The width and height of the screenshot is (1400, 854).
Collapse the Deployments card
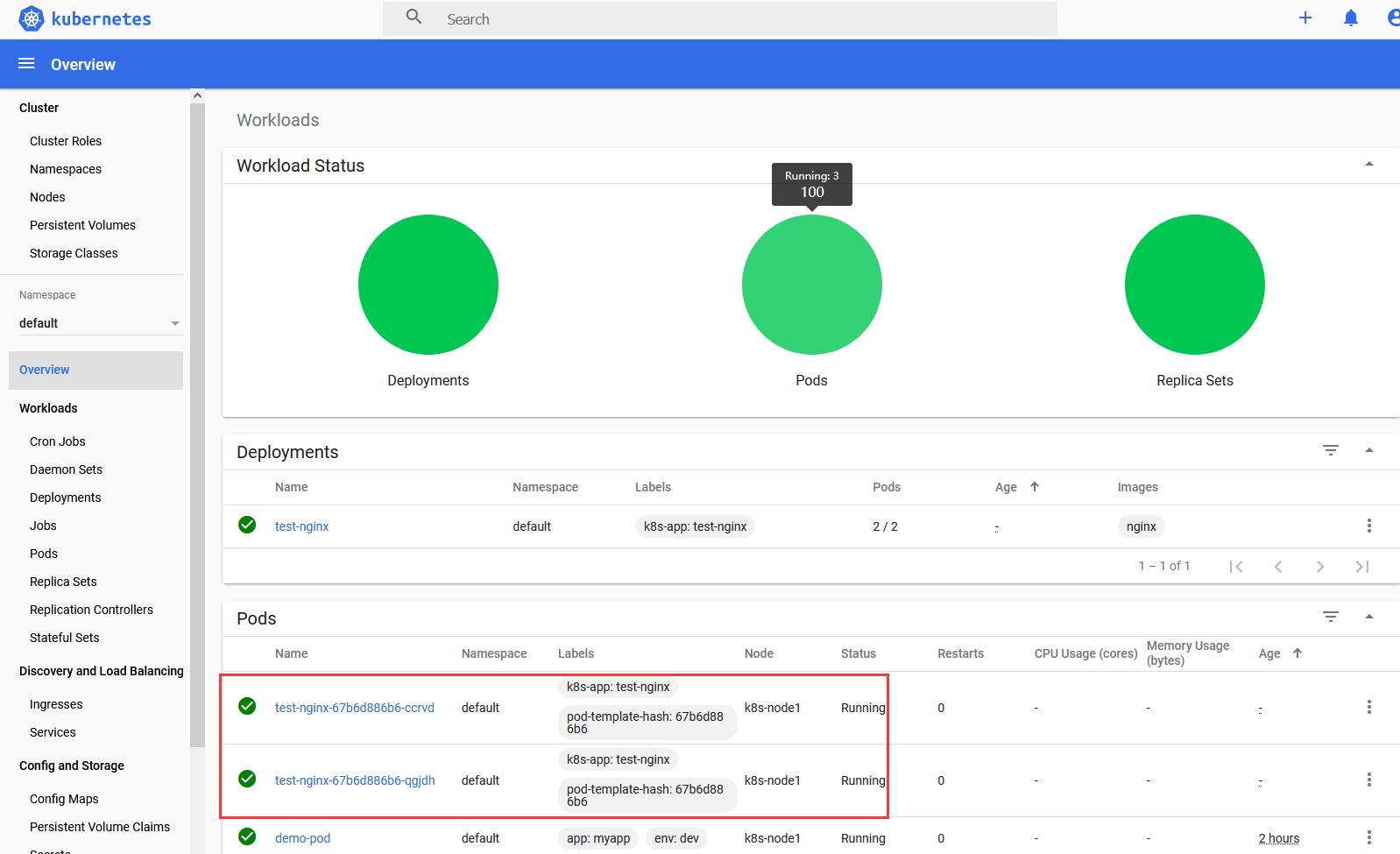(x=1369, y=450)
